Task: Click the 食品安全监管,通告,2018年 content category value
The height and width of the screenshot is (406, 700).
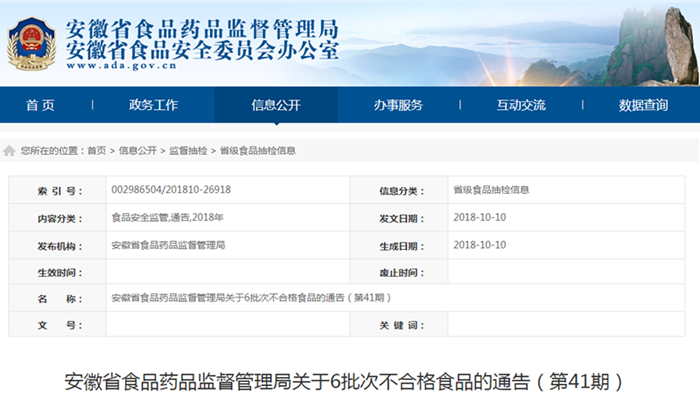Action: (167, 217)
